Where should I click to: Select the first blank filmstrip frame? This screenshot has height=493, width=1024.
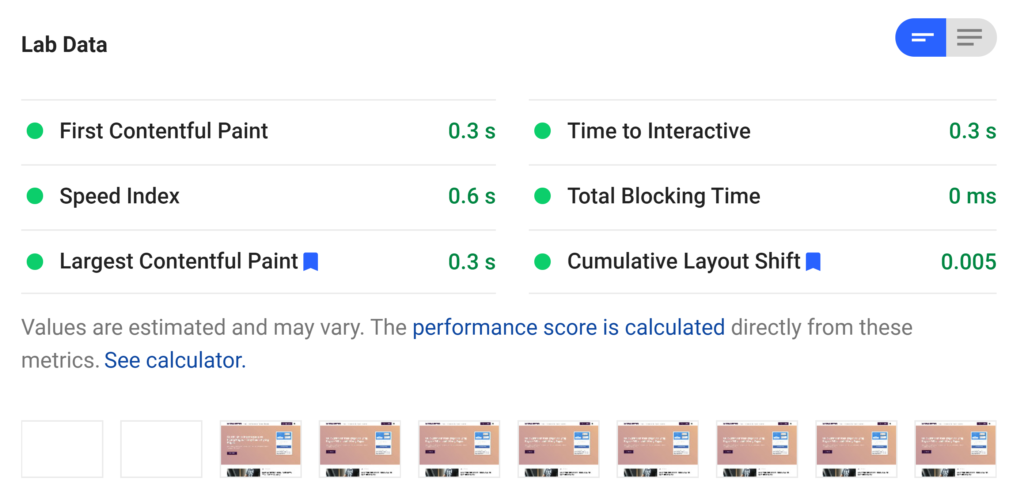pyautogui.click(x=62, y=449)
